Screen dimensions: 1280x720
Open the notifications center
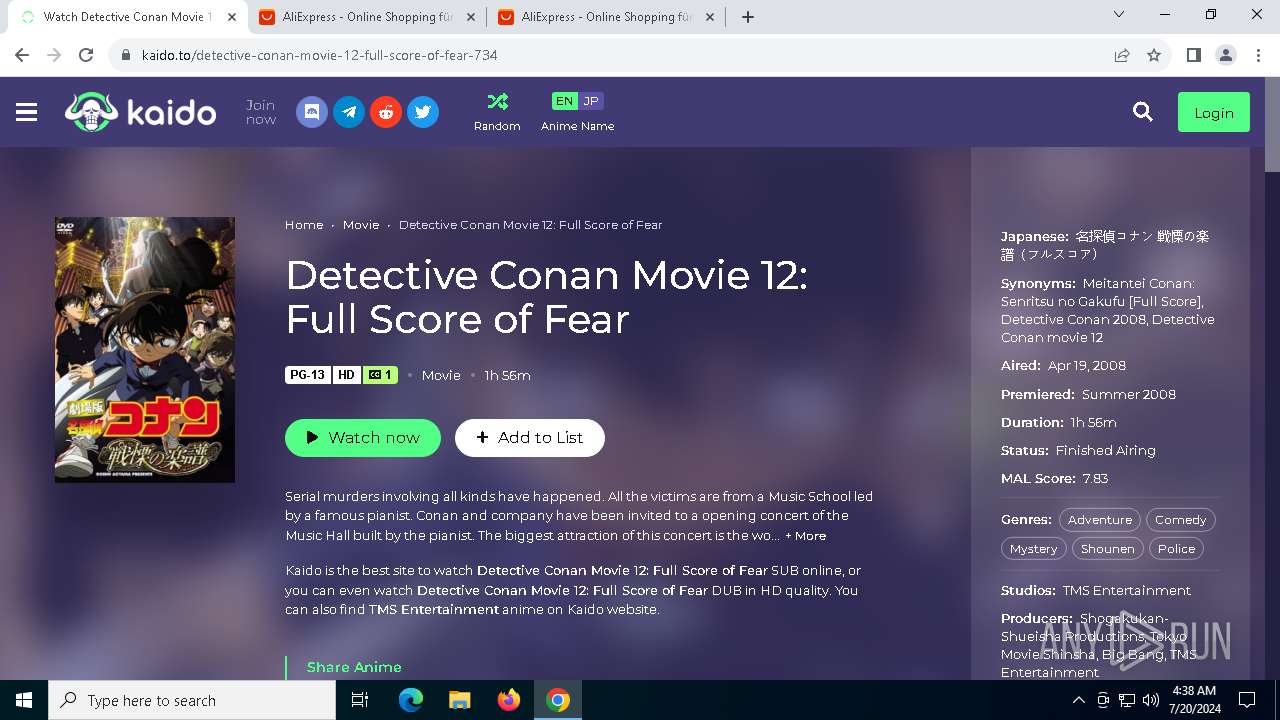tap(1247, 700)
